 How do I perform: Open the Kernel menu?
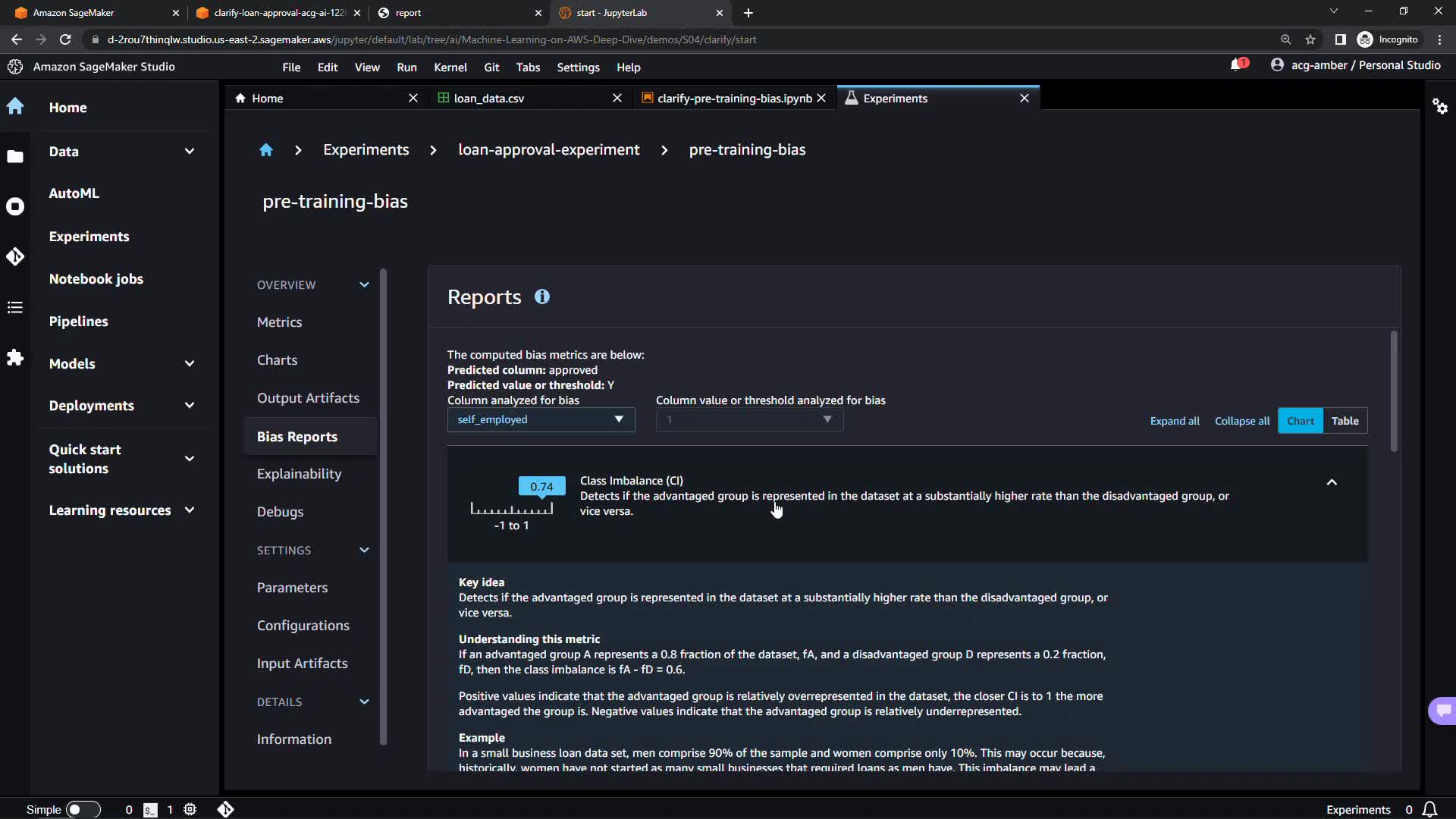click(x=450, y=67)
